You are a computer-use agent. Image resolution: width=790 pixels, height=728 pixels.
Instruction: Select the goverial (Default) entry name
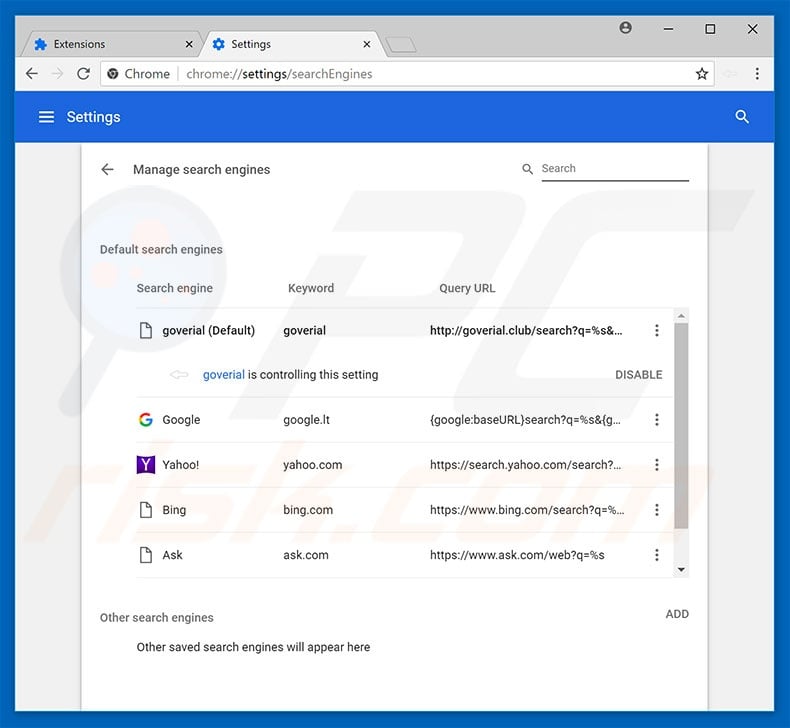pyautogui.click(x=208, y=330)
